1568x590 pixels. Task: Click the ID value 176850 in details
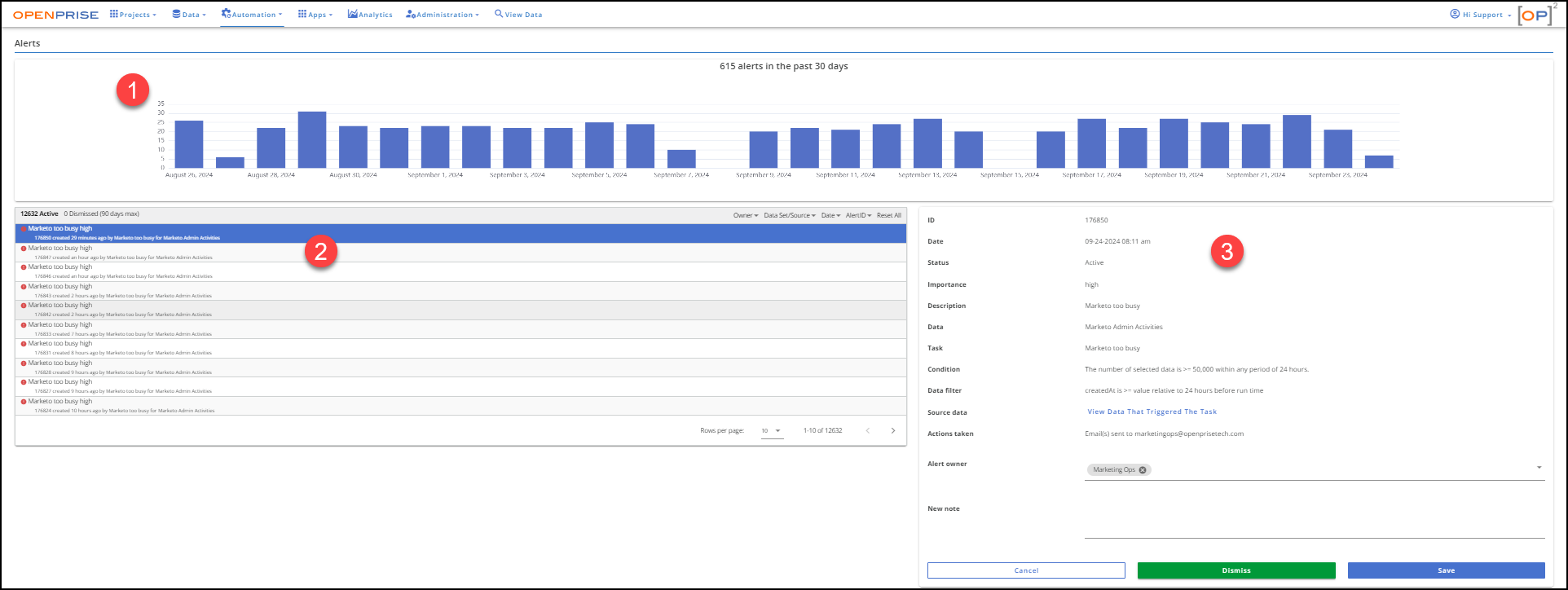click(1096, 220)
